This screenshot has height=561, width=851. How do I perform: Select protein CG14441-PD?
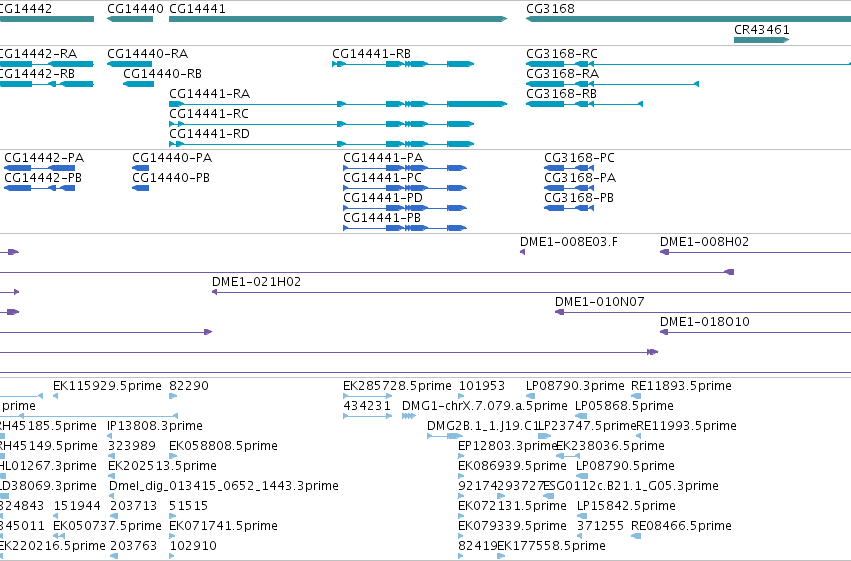point(405,208)
